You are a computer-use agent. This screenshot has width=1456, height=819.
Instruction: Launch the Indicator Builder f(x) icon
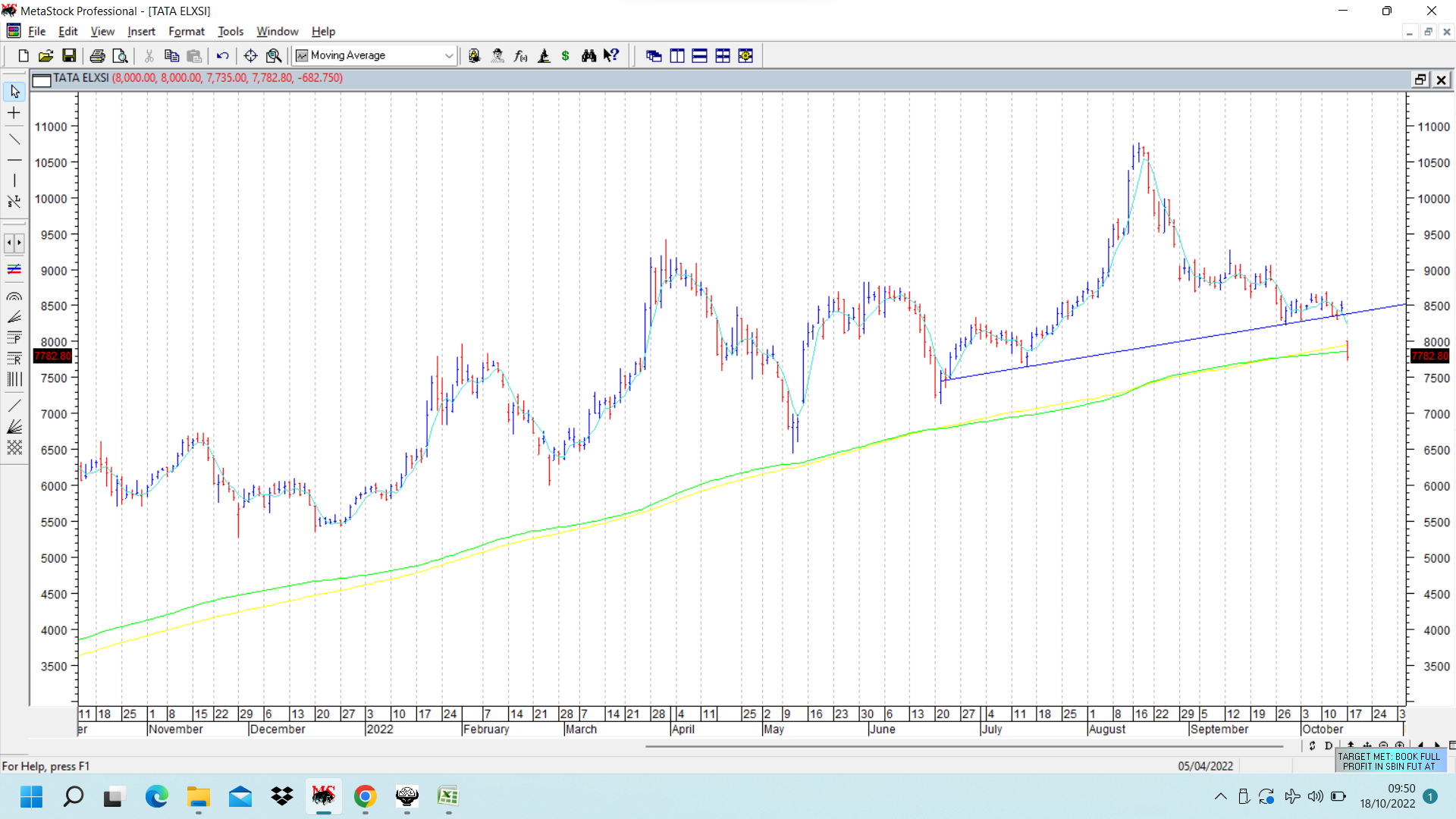[520, 55]
